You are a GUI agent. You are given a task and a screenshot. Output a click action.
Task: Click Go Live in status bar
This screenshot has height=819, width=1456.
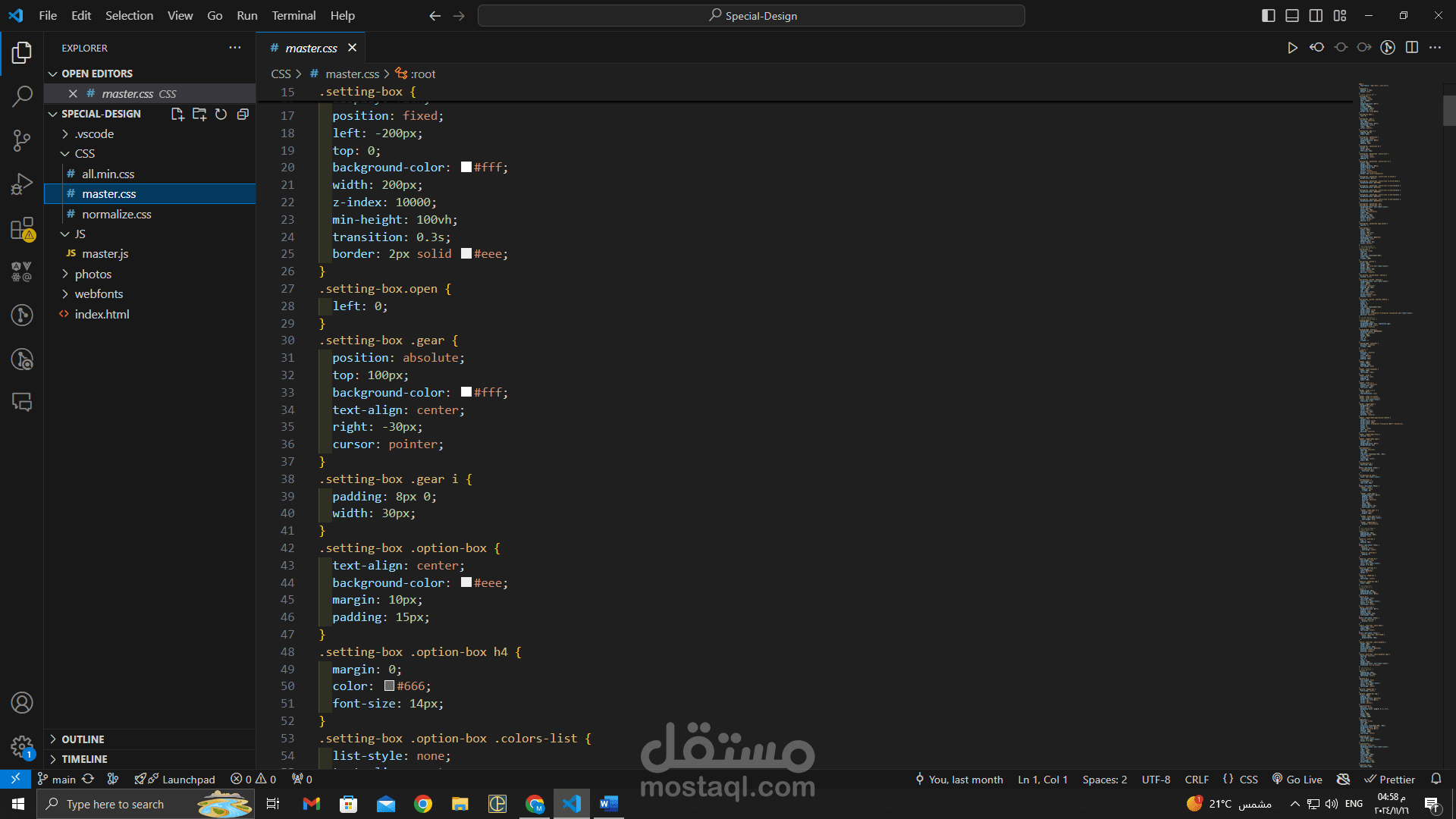[1297, 780]
